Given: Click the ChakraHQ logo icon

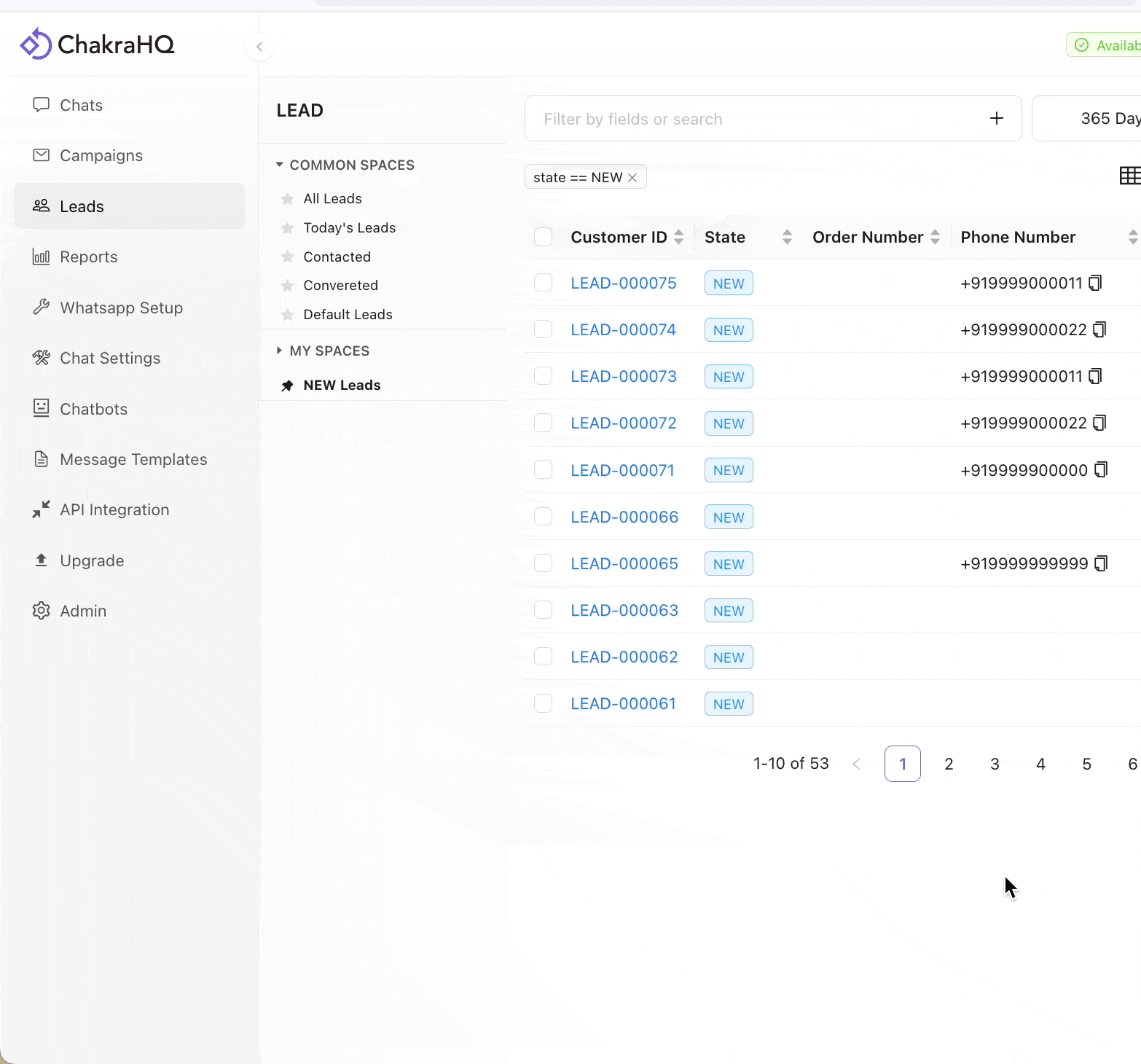Looking at the screenshot, I should click(x=36, y=44).
